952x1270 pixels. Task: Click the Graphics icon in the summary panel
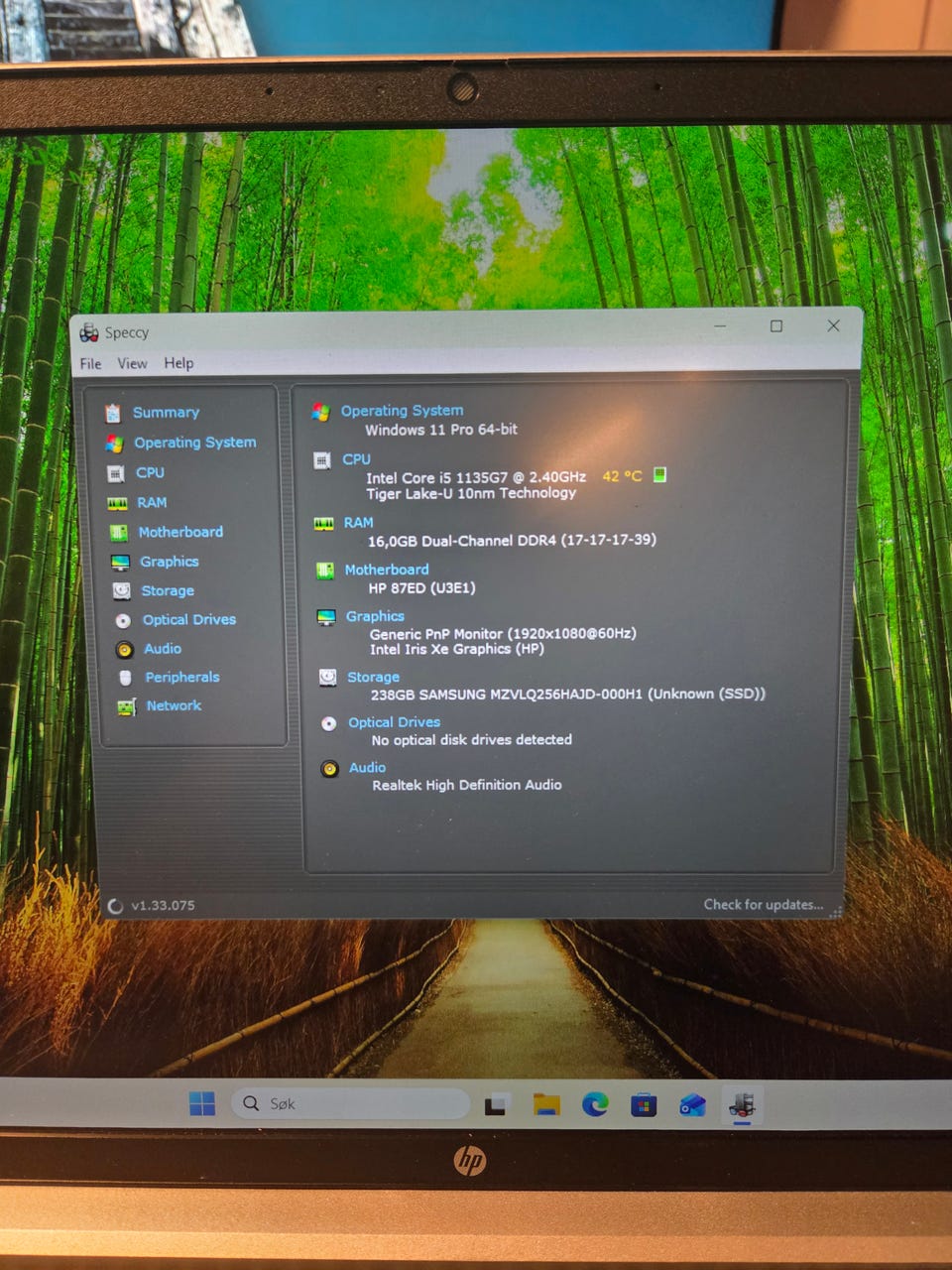326,617
